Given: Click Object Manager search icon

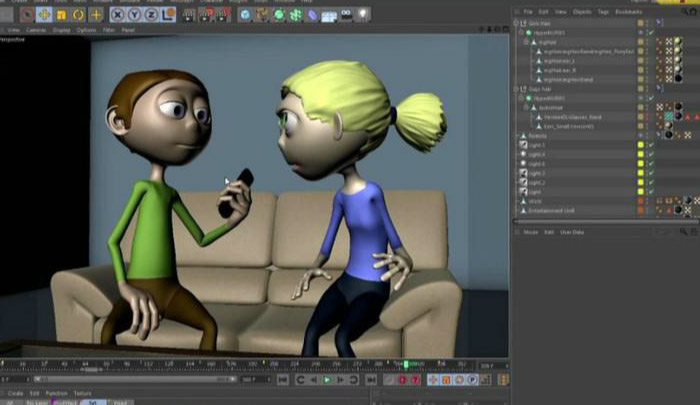Looking at the screenshot, I should [685, 12].
